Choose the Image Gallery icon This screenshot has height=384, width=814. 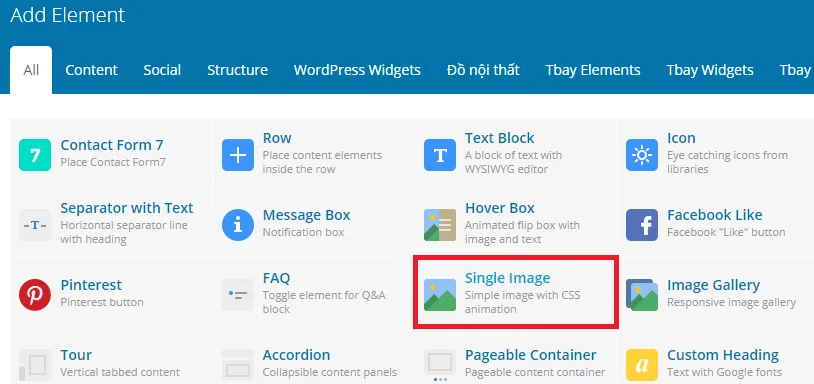pyautogui.click(x=642, y=295)
